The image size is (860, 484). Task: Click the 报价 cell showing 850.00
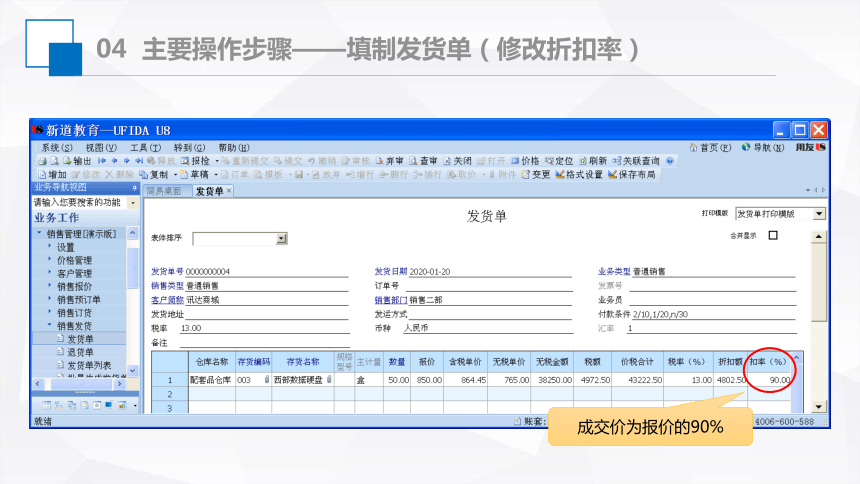point(427,380)
